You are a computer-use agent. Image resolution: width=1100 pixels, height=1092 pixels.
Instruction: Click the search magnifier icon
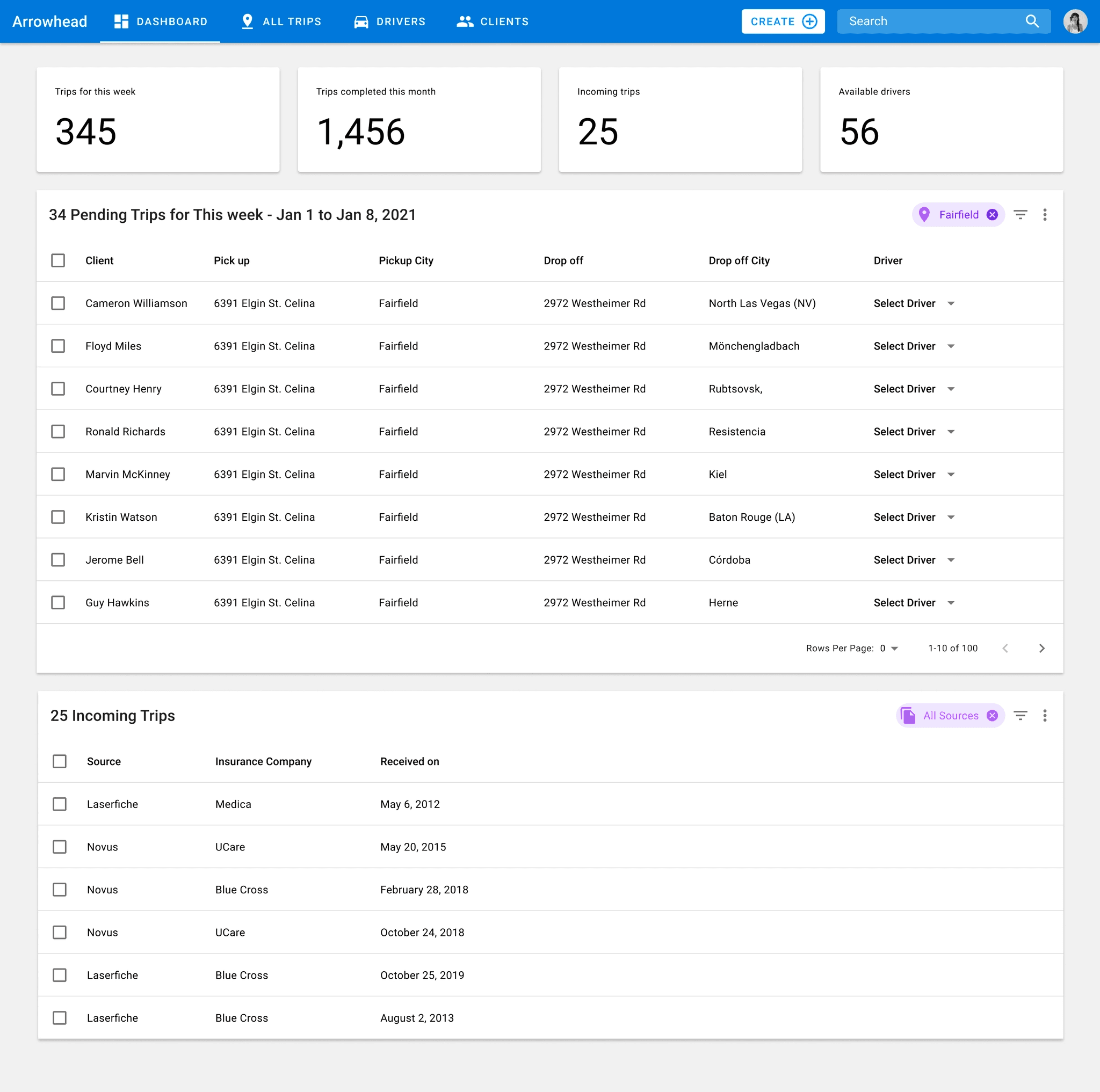coord(1032,21)
